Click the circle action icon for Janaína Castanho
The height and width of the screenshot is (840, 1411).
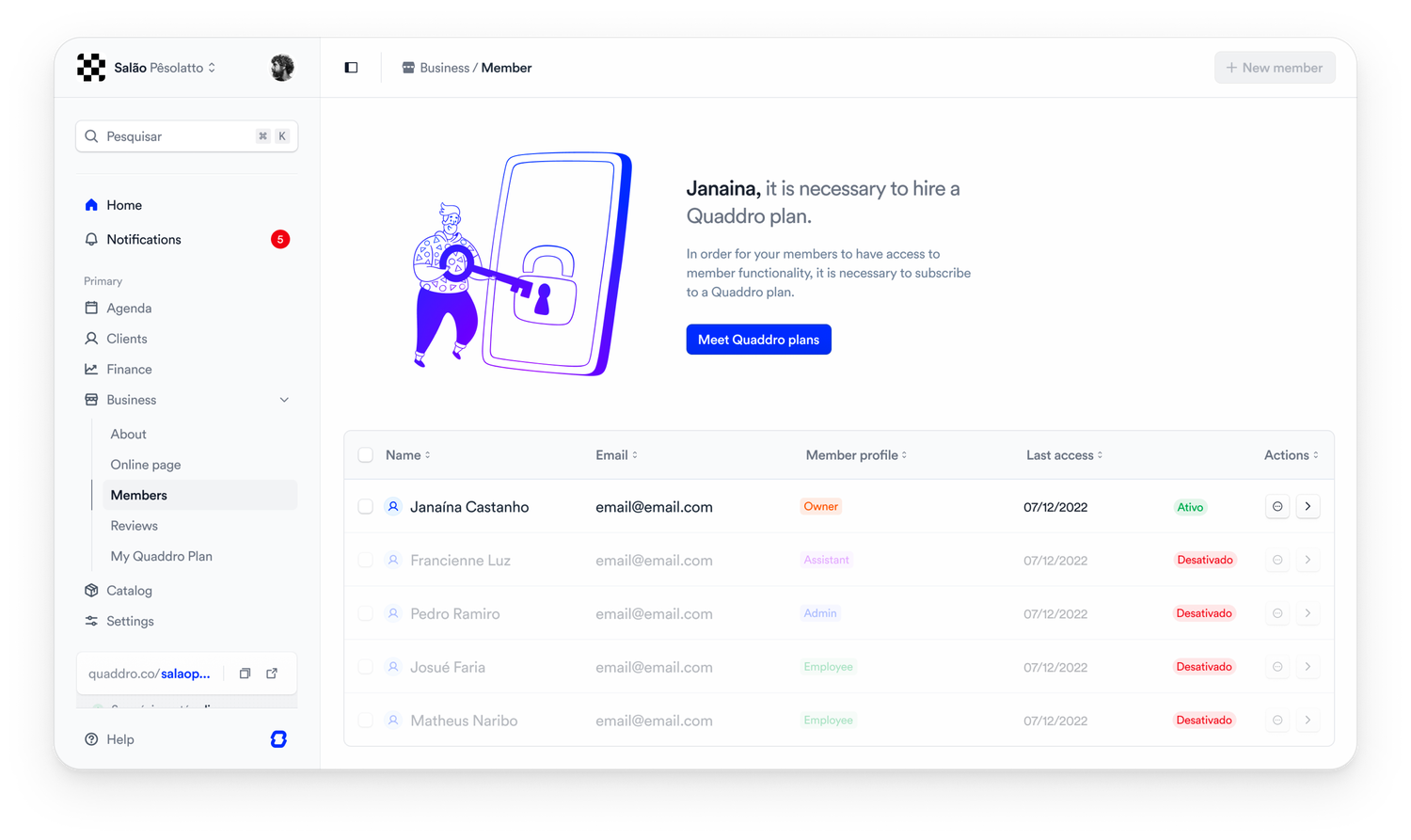[x=1277, y=507]
